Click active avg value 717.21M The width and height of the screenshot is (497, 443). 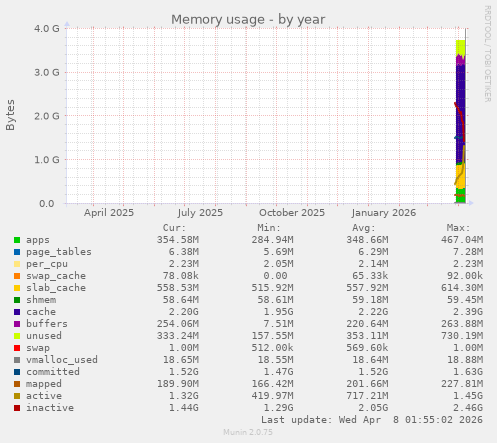click(367, 396)
